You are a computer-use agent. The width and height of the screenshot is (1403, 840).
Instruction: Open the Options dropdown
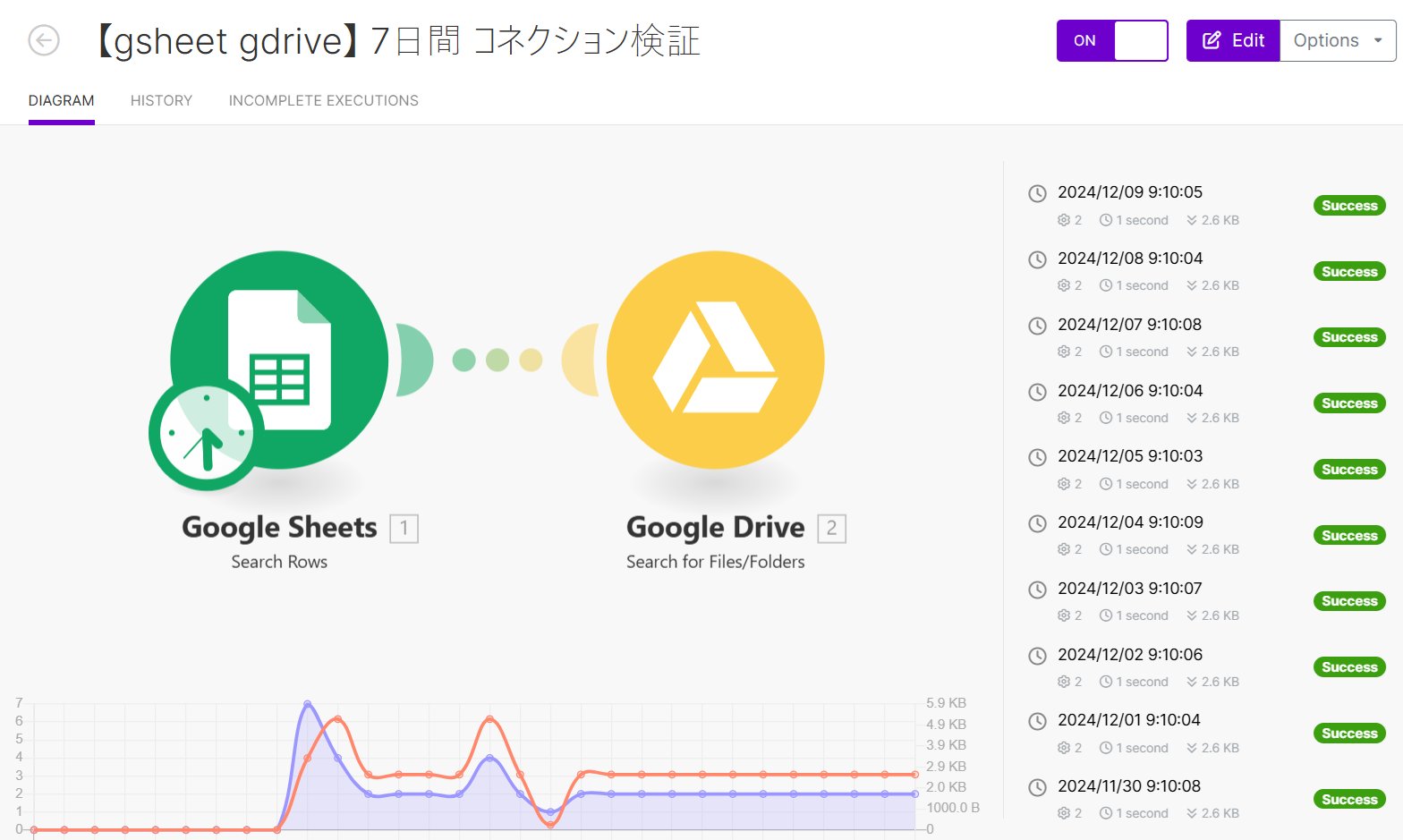tap(1338, 40)
